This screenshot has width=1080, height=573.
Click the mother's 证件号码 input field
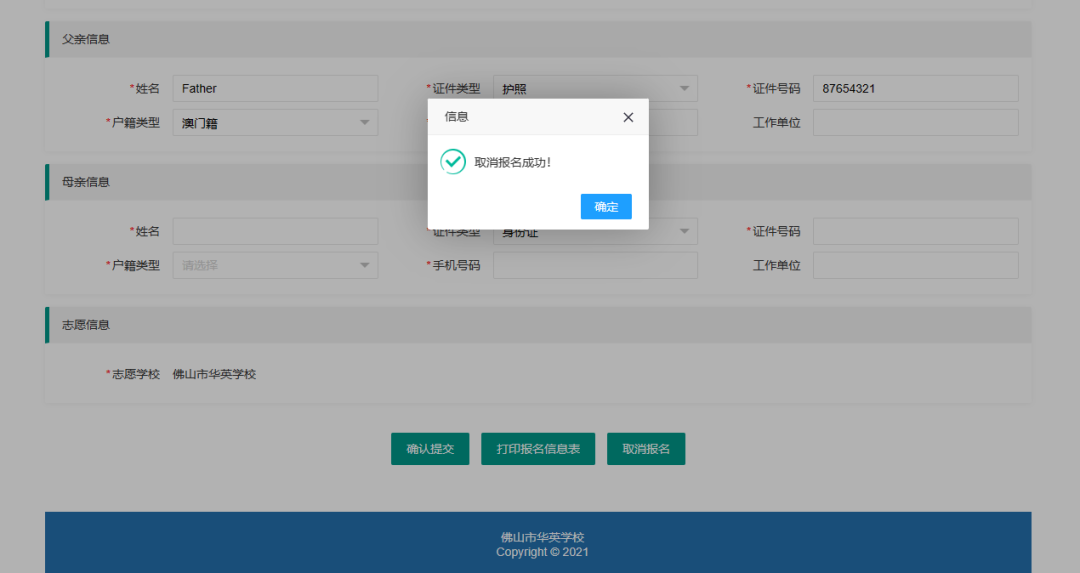[x=915, y=231]
